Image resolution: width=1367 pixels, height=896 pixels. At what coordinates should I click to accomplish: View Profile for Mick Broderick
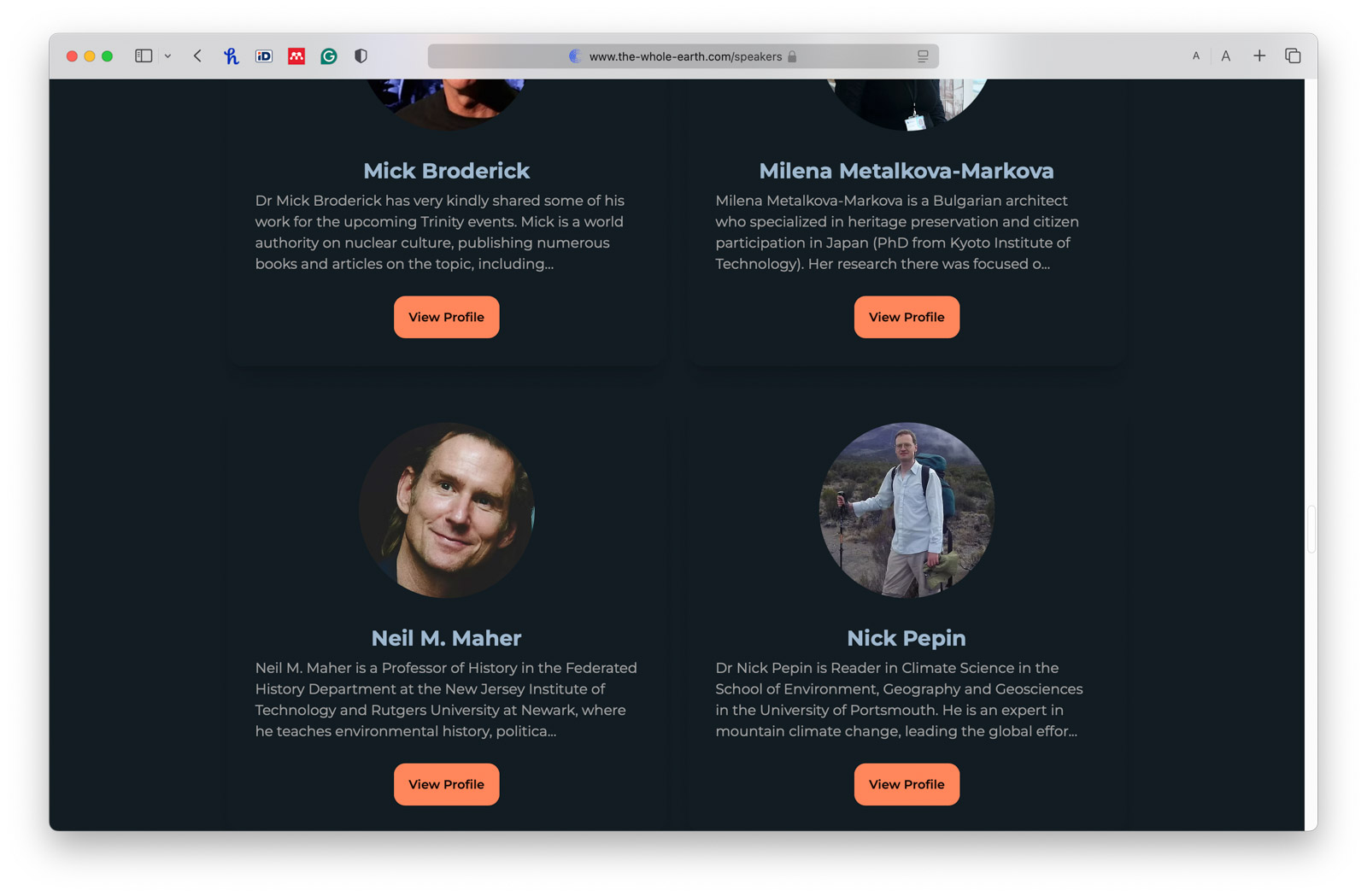pyautogui.click(x=446, y=317)
